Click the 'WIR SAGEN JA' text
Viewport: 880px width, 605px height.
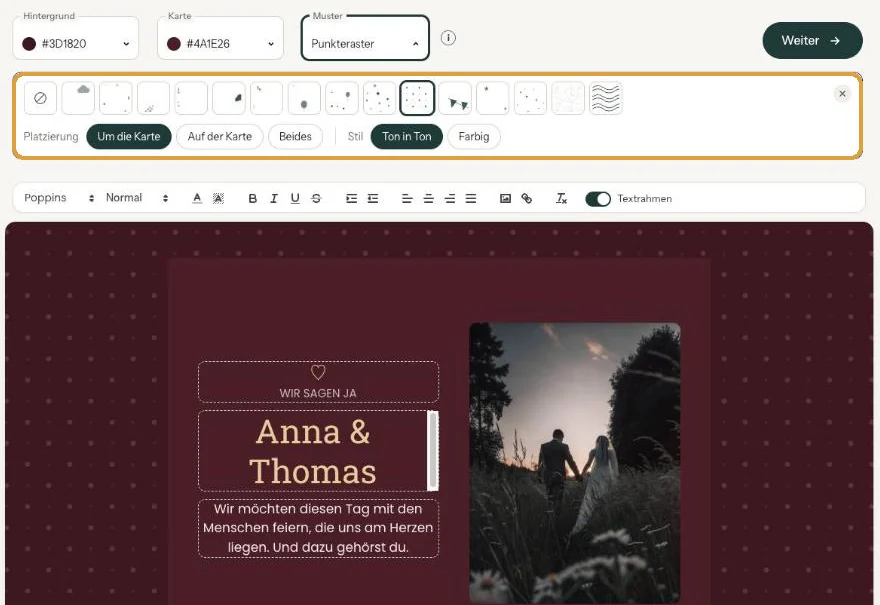[318, 393]
